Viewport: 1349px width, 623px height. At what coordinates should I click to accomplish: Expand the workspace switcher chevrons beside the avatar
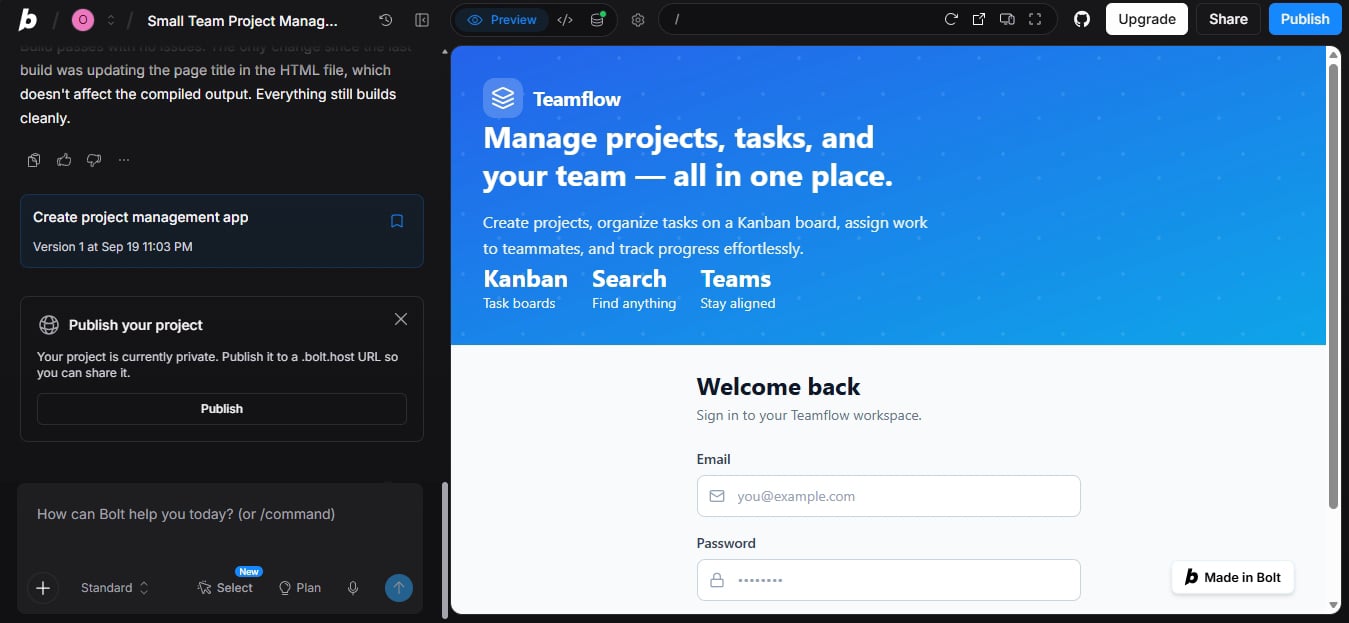click(110, 20)
